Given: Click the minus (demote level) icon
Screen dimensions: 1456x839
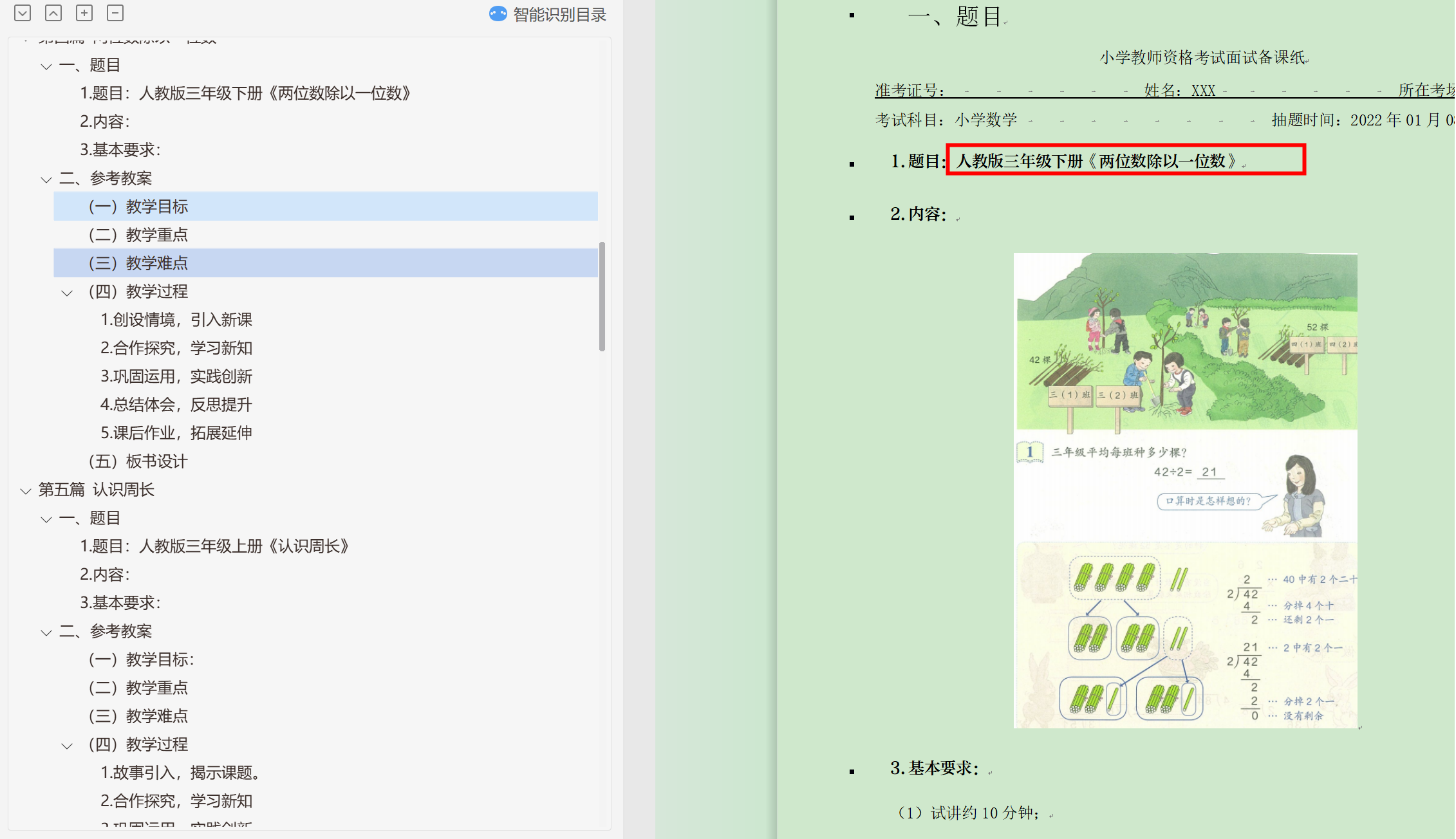Looking at the screenshot, I should click(115, 13).
